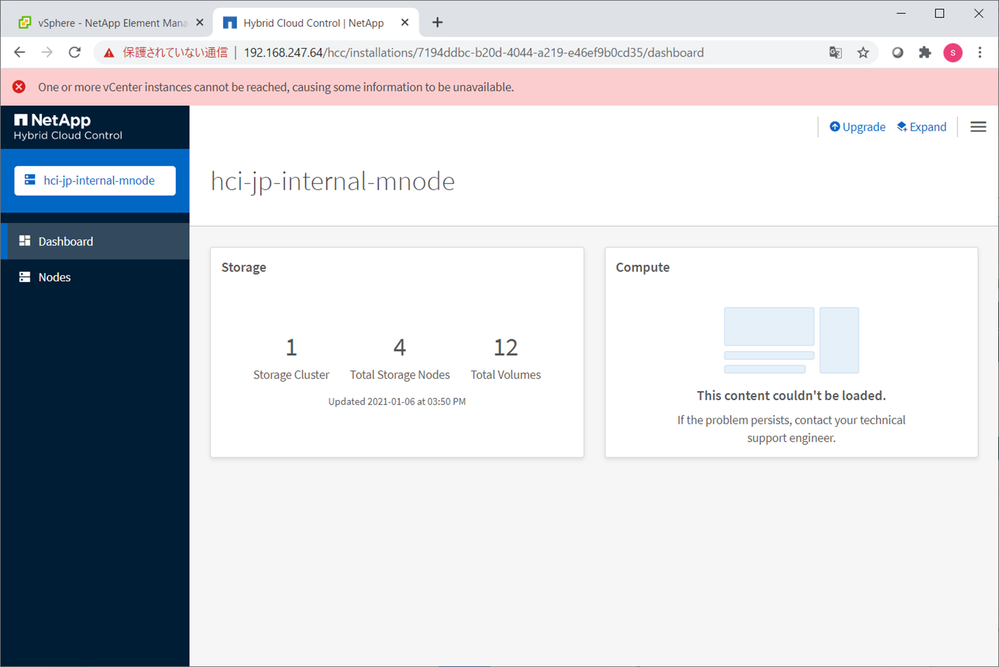
Task: Click the not-secure warning icon
Action: pyautogui.click(x=109, y=53)
